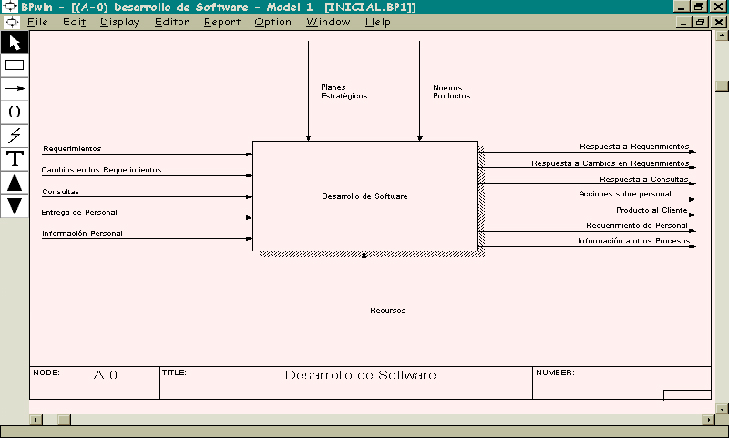729x439 pixels.
Task: Open the document control menu icon
Action: pyautogui.click(x=10, y=21)
